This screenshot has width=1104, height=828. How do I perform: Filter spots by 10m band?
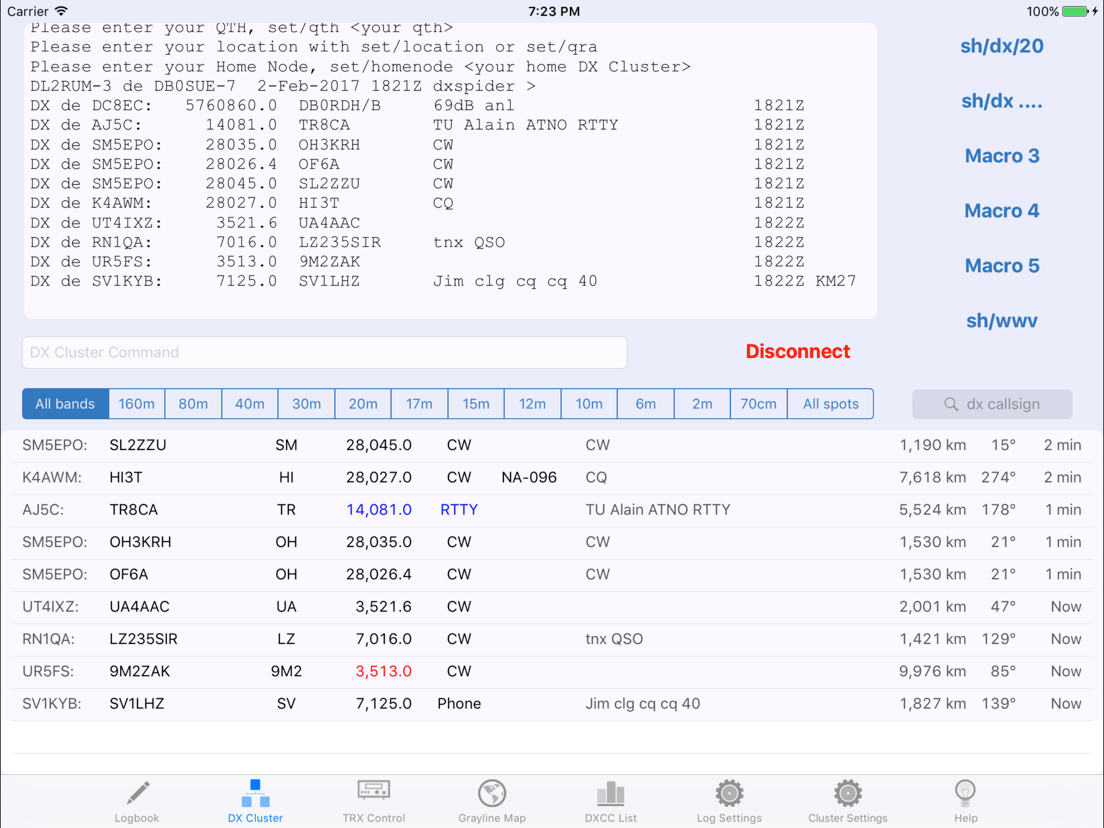click(x=589, y=404)
